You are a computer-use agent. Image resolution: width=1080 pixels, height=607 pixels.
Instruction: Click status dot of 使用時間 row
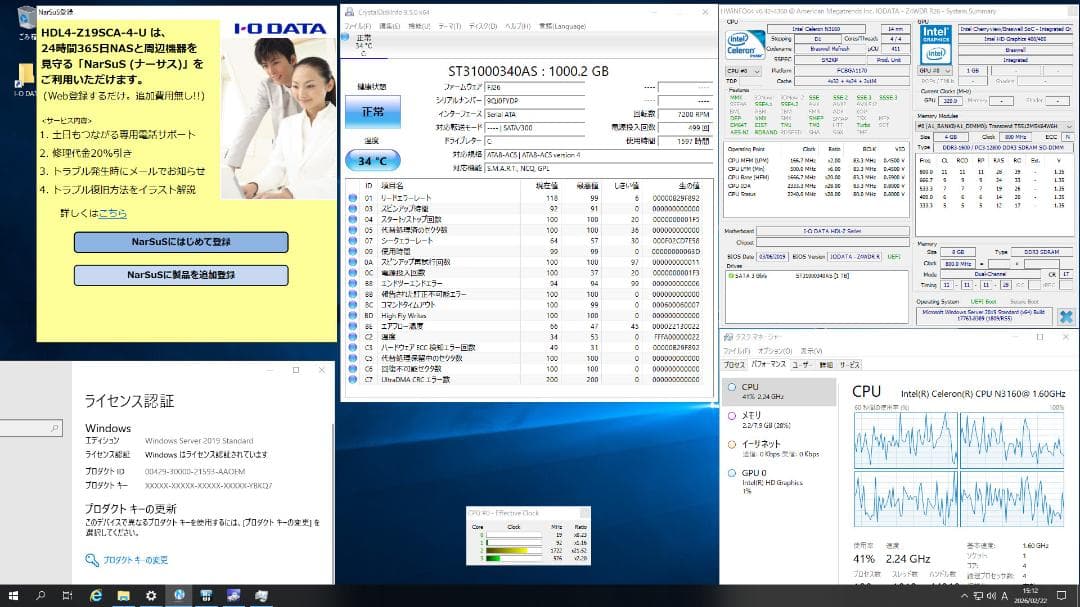click(353, 251)
